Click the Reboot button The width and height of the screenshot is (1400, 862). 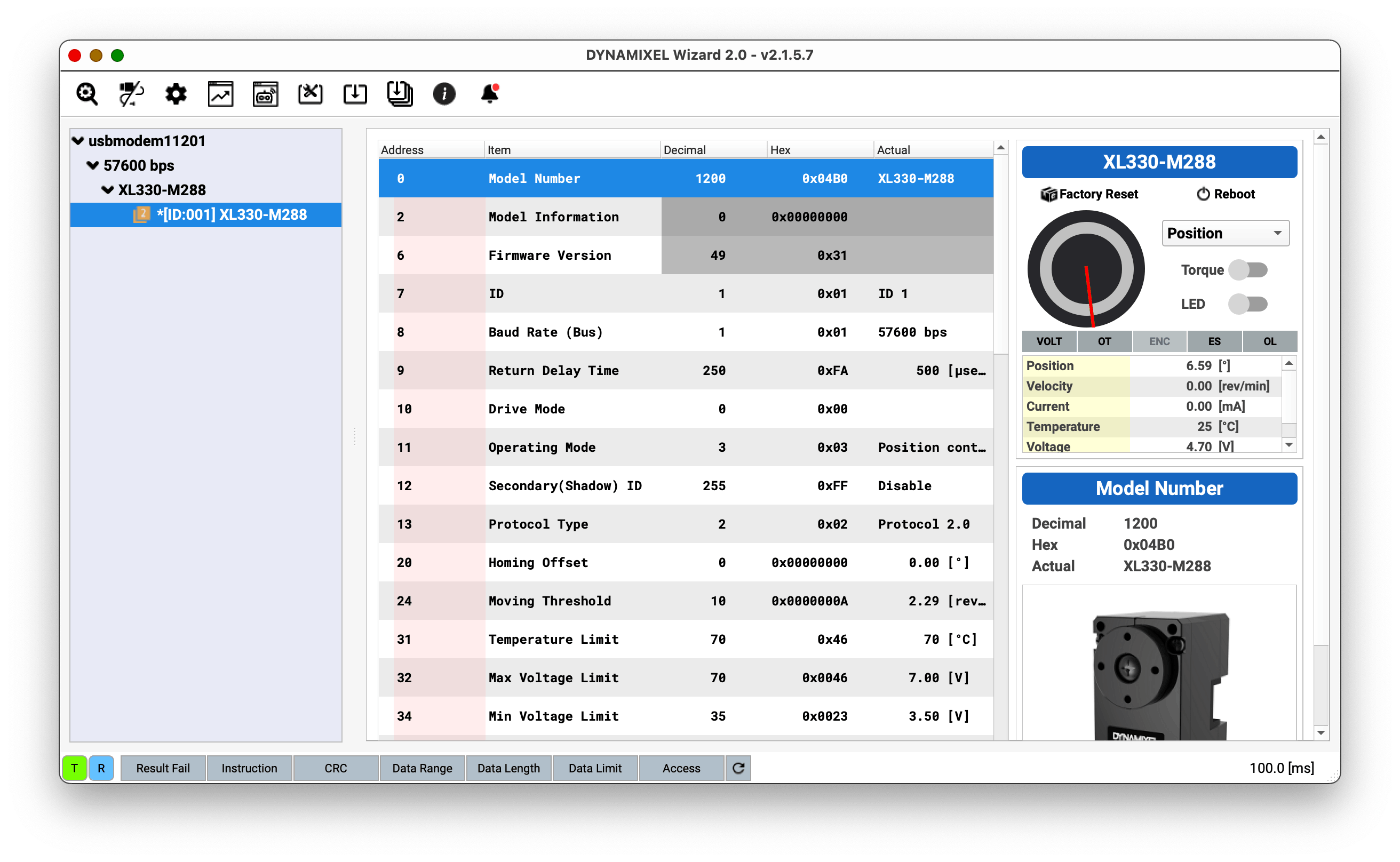(1225, 194)
